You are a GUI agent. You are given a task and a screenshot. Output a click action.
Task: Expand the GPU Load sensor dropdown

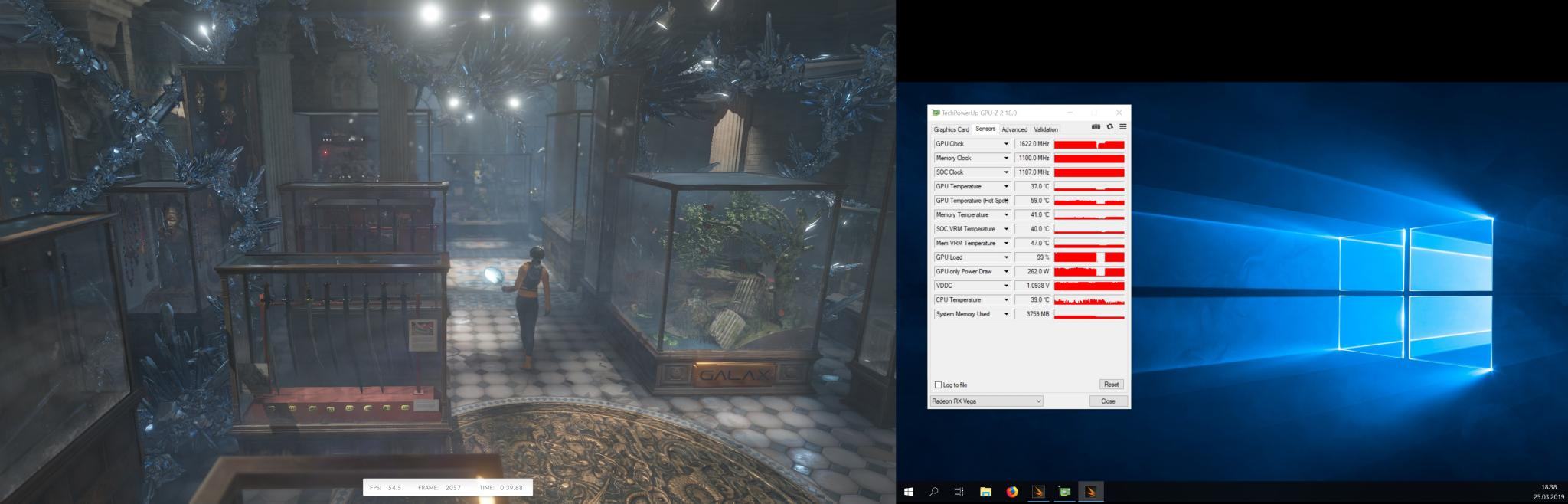(x=1006, y=257)
